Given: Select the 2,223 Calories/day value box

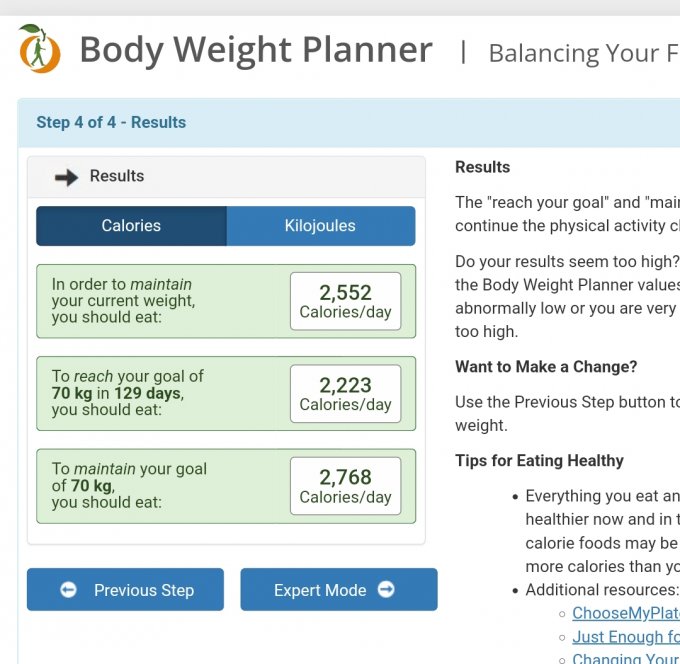Looking at the screenshot, I should click(345, 394).
